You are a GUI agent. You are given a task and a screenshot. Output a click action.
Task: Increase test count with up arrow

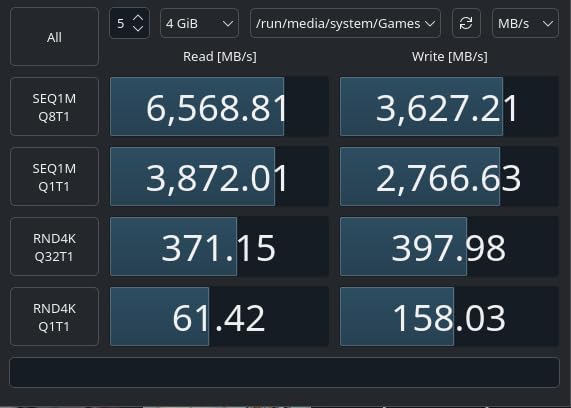click(138, 18)
